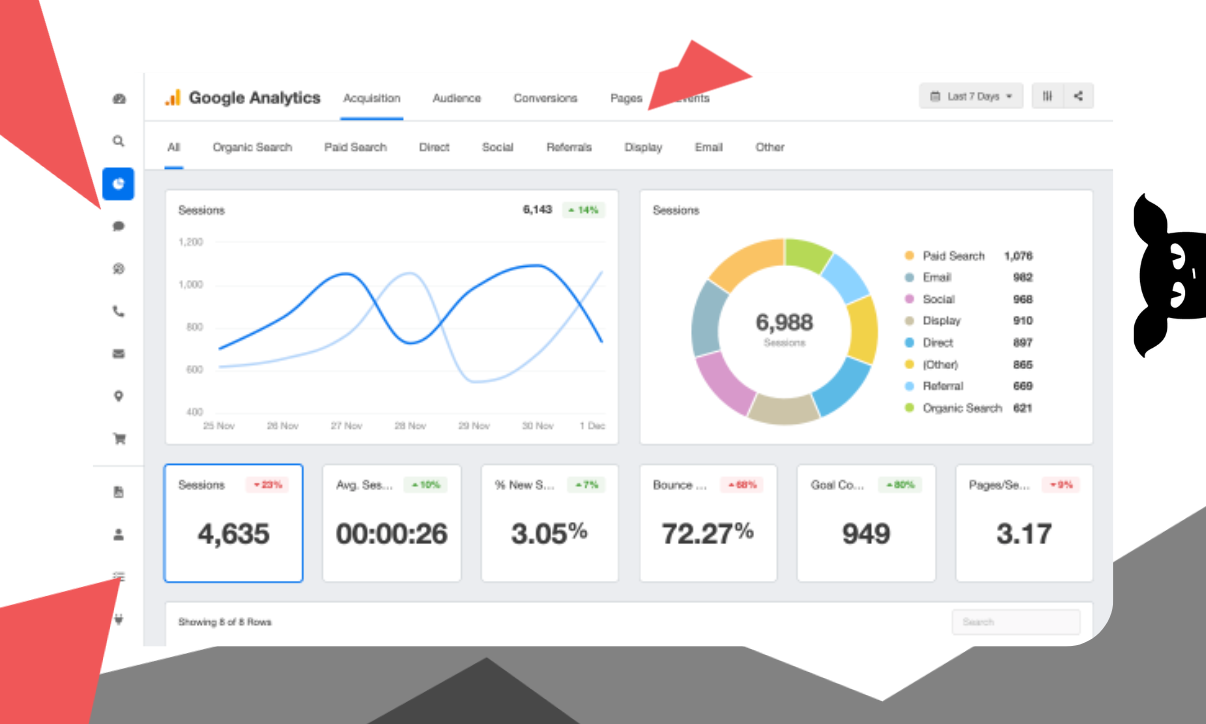Screen dimensions: 1206x724
Task: Select the Avg. Session 00:00:26 metric card
Action: point(392,523)
